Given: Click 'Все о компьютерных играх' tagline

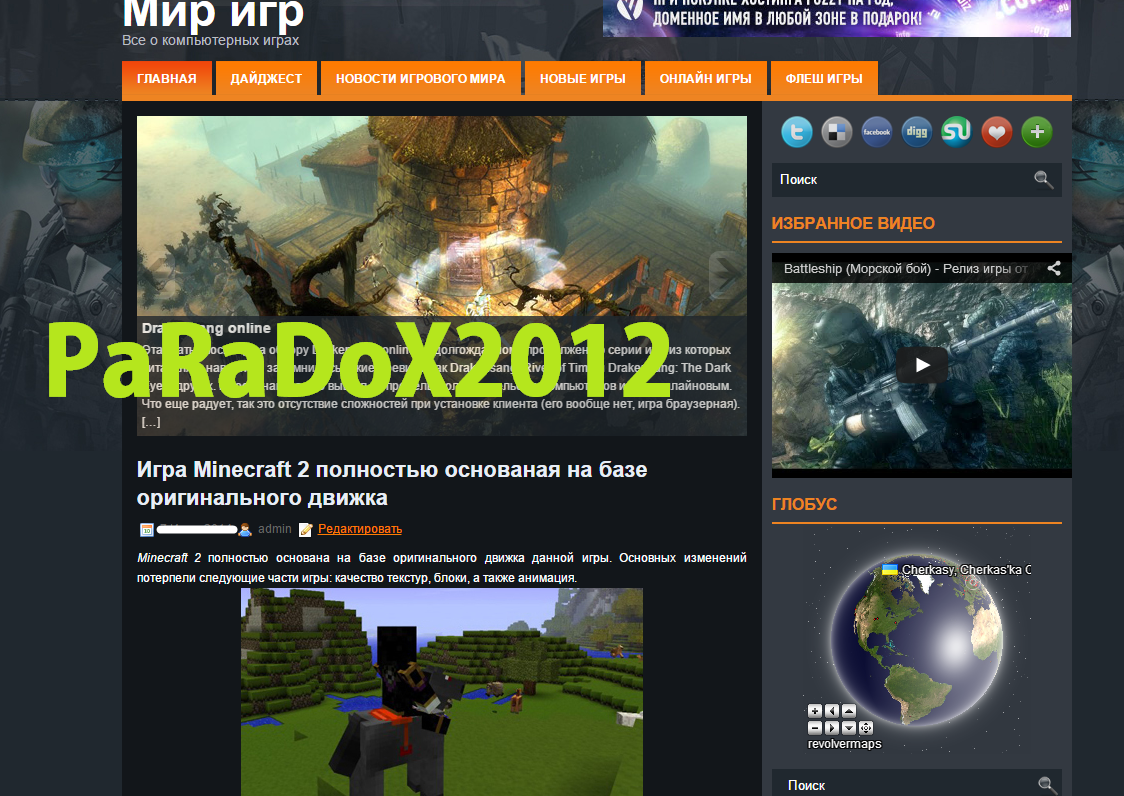Looking at the screenshot, I should pyautogui.click(x=211, y=40).
